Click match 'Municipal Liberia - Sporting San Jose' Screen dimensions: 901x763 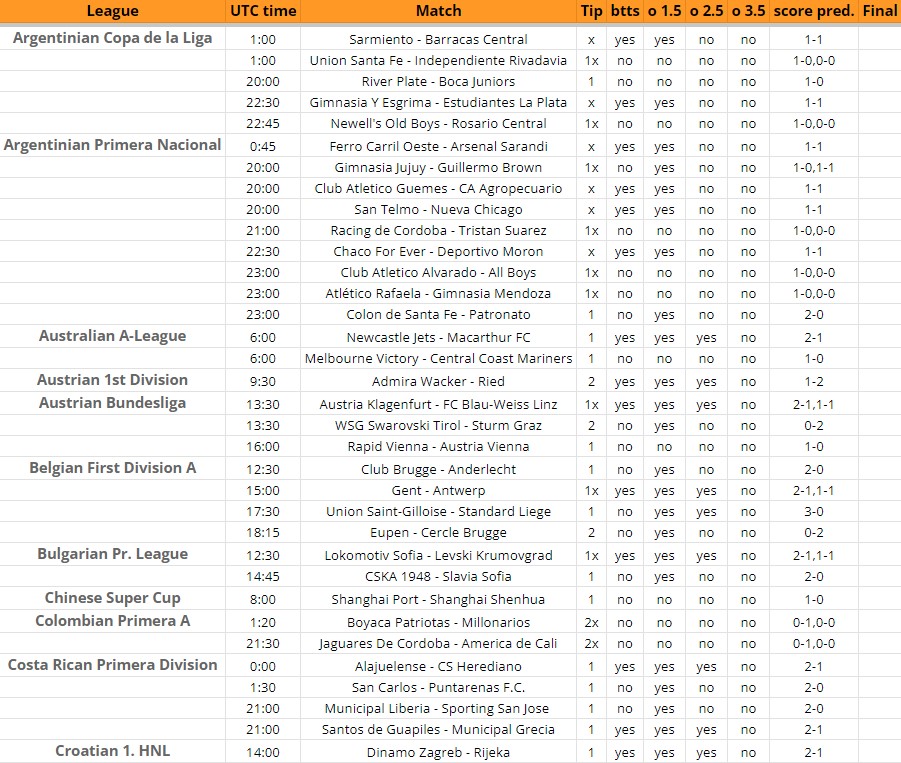click(438, 708)
